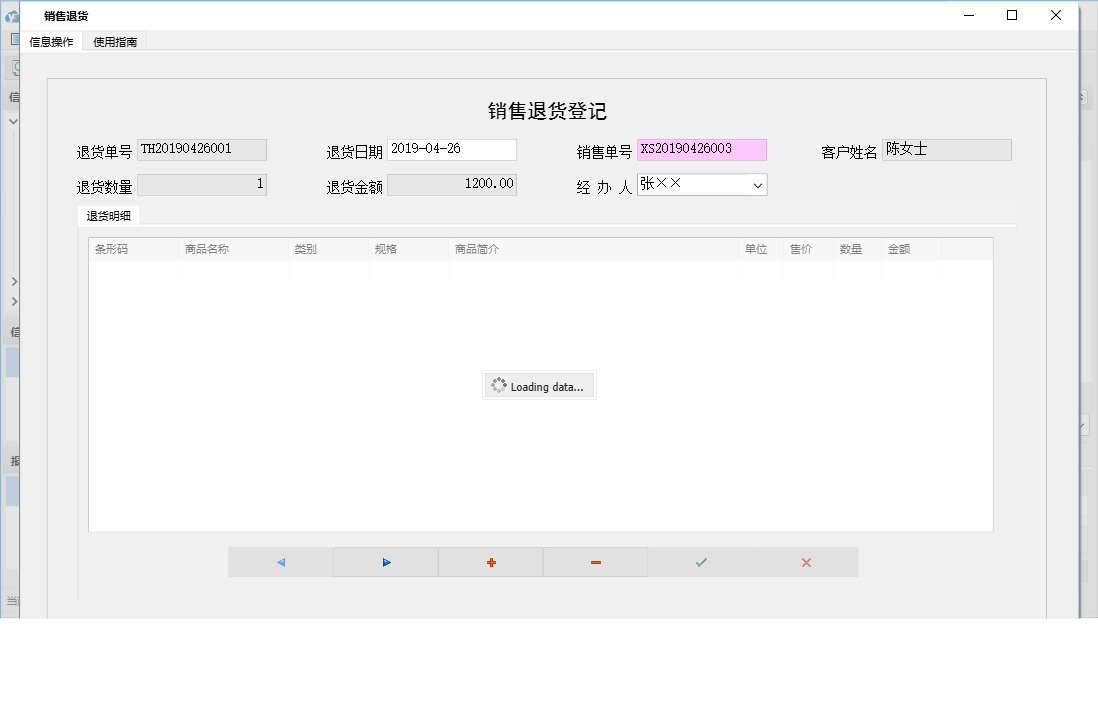Image resolution: width=1098 pixels, height=705 pixels.
Task: Select the 信息操作 tab
Action: point(54,42)
